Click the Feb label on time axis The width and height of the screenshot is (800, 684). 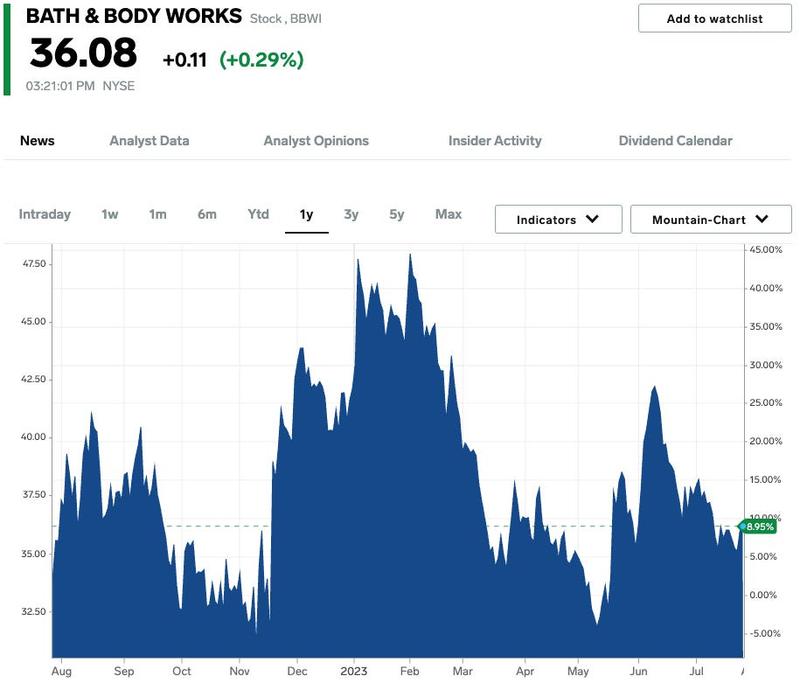tap(409, 671)
